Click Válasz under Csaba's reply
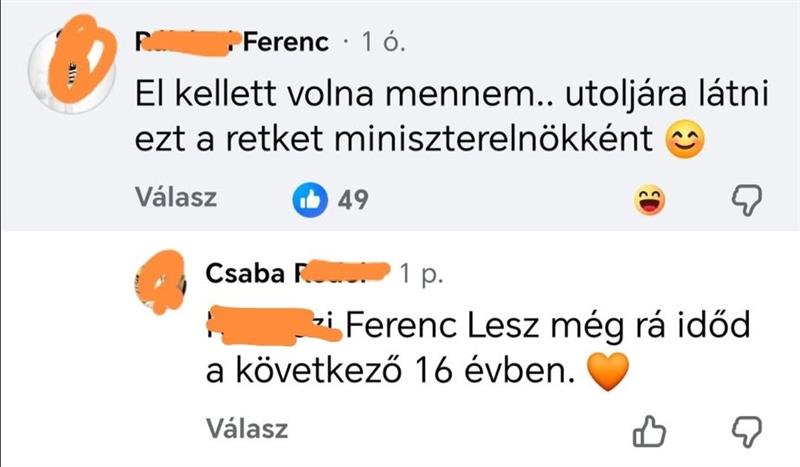The image size is (800, 467). pos(246,430)
